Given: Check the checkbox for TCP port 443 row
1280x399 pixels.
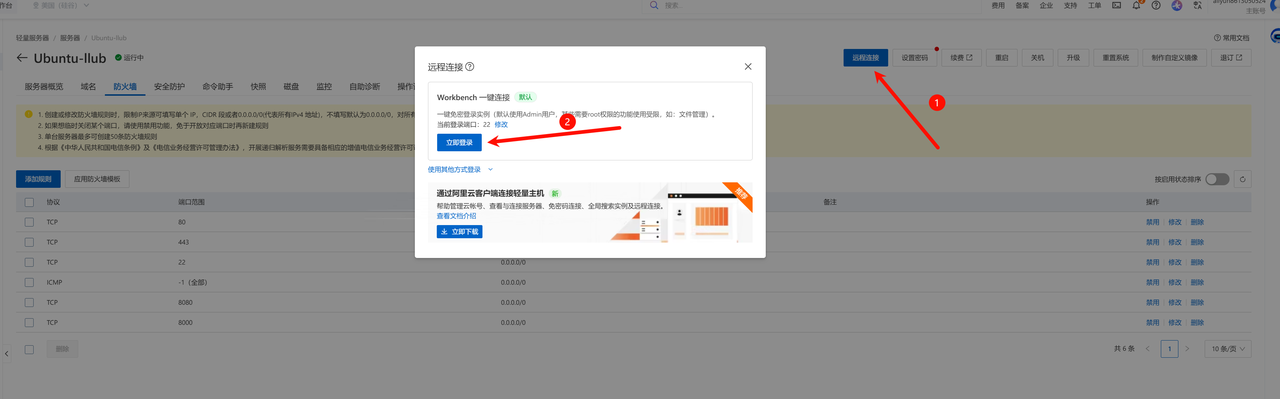Looking at the screenshot, I should [x=30, y=242].
